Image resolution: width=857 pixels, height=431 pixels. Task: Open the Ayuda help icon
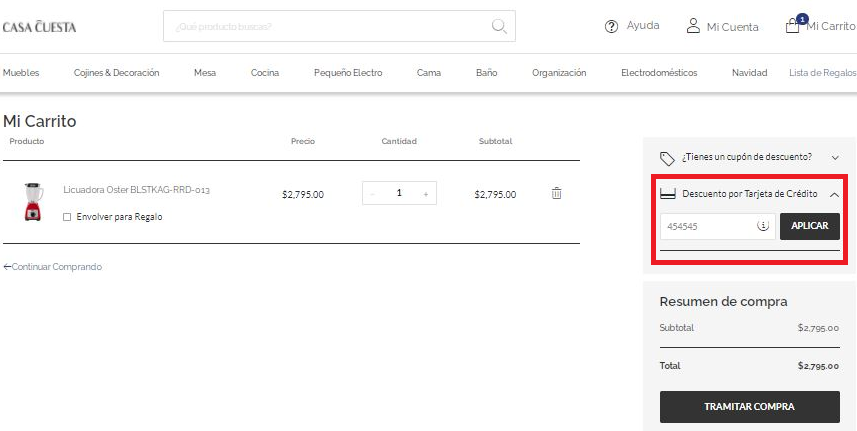[x=612, y=27]
